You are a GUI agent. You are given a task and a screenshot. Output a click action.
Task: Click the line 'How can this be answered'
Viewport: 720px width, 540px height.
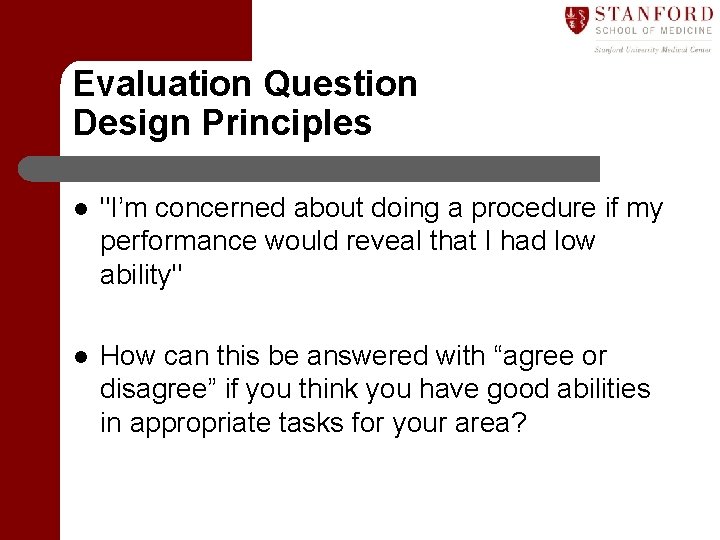(x=354, y=356)
